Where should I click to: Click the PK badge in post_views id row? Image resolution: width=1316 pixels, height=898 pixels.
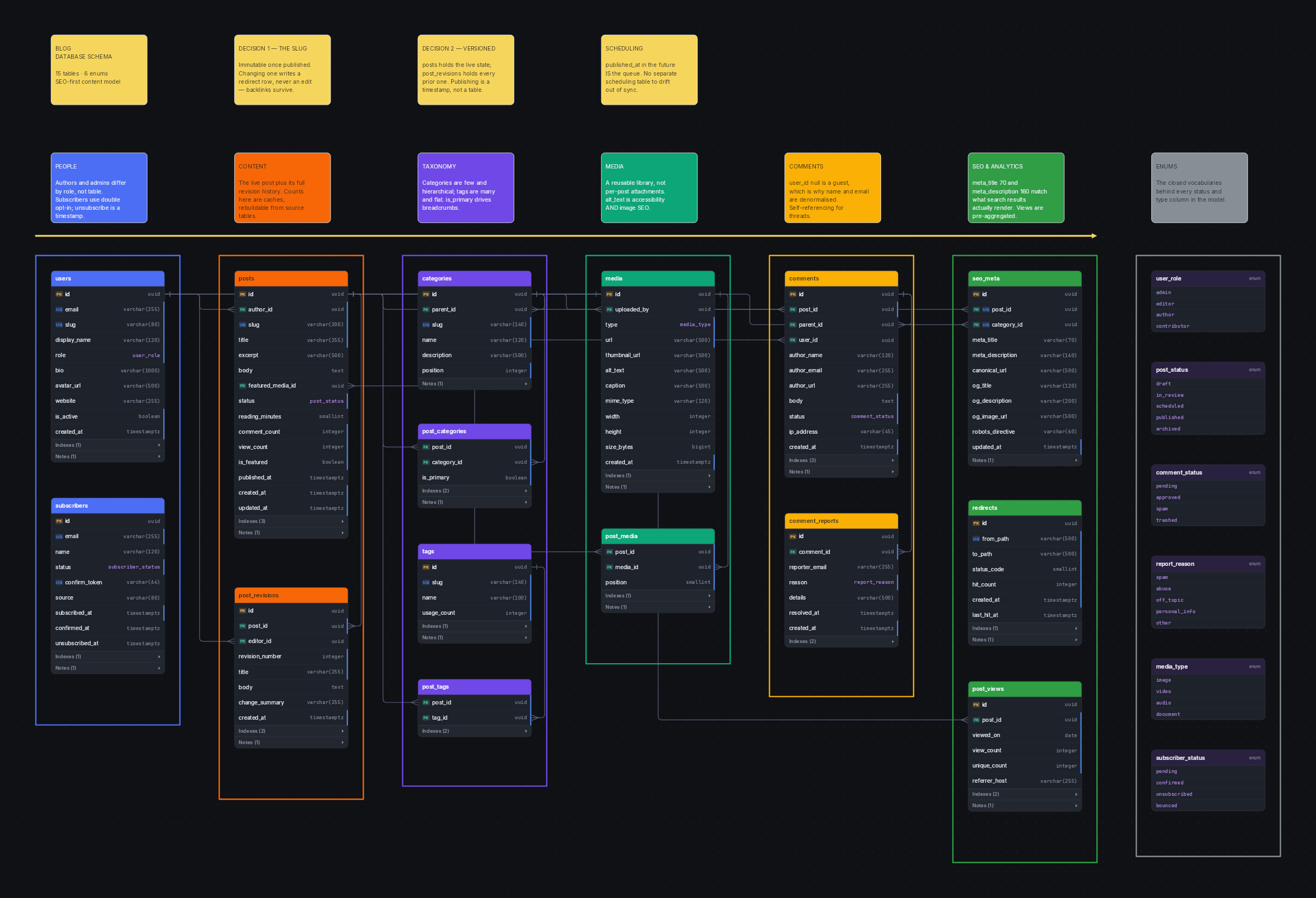pos(976,705)
